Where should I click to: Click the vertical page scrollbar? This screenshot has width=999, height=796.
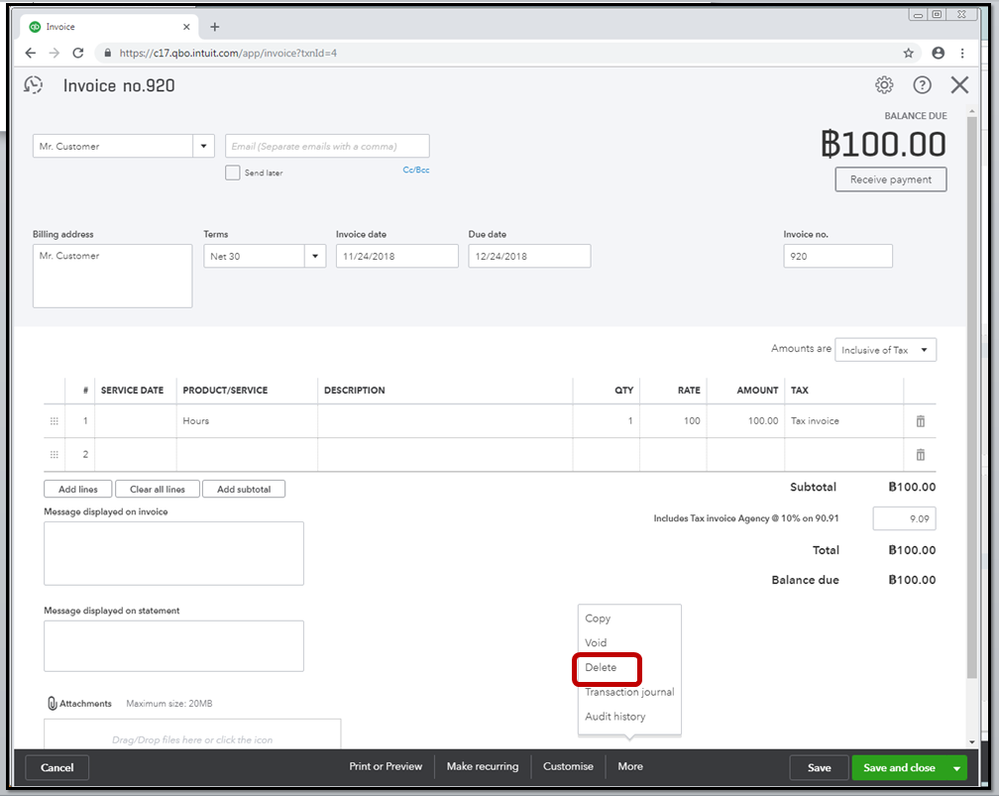pyautogui.click(x=972, y=395)
